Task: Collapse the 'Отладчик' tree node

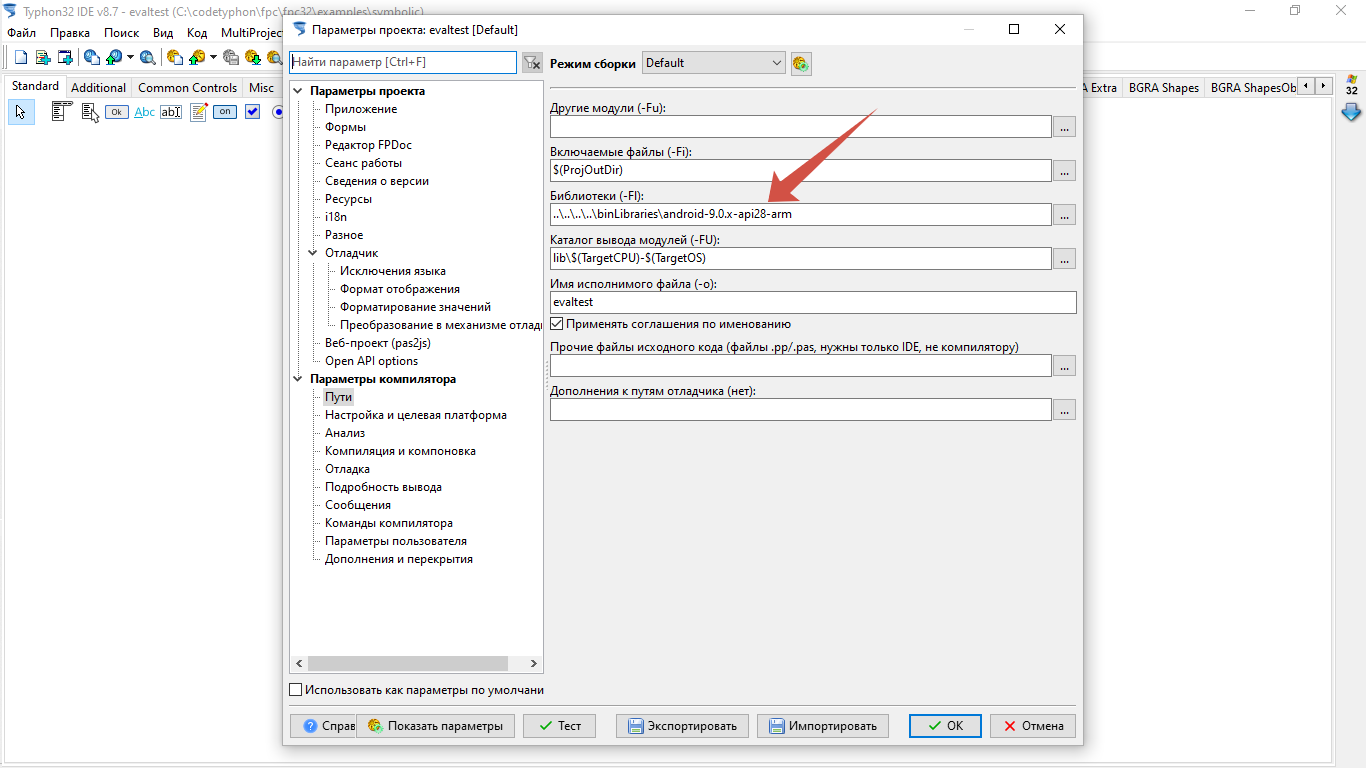Action: [x=313, y=253]
